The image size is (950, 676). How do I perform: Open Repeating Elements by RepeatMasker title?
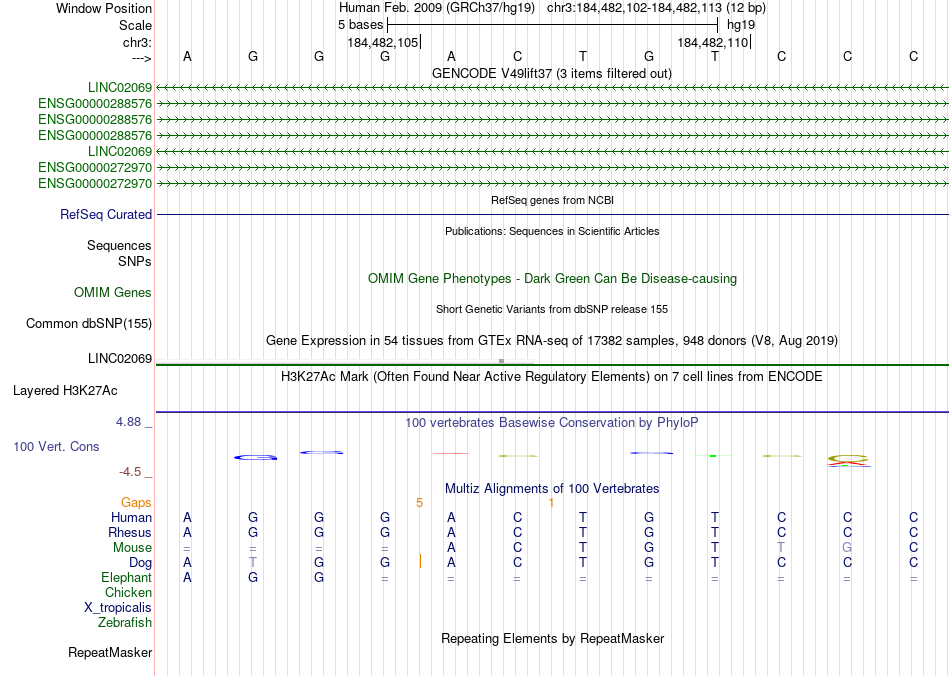(x=553, y=638)
